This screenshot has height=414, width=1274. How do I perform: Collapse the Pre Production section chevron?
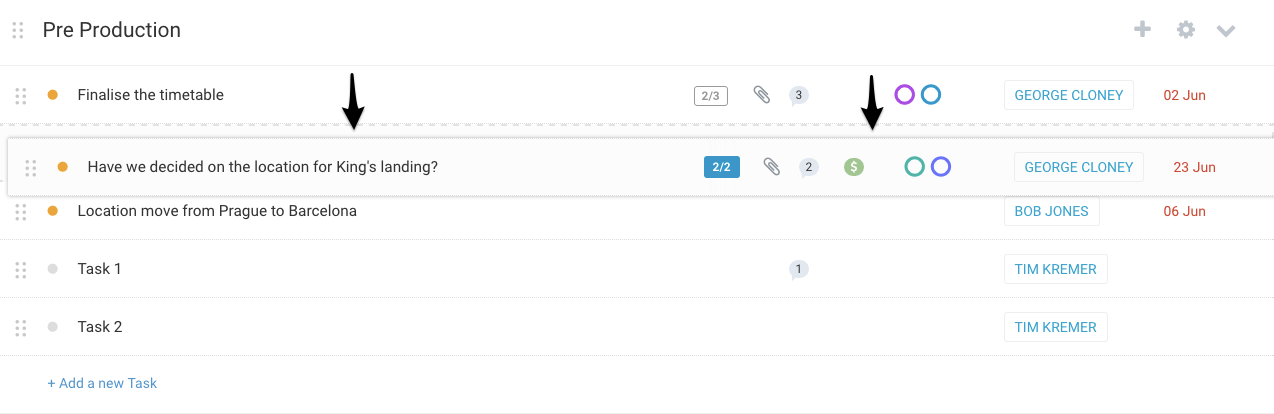coord(1226,31)
